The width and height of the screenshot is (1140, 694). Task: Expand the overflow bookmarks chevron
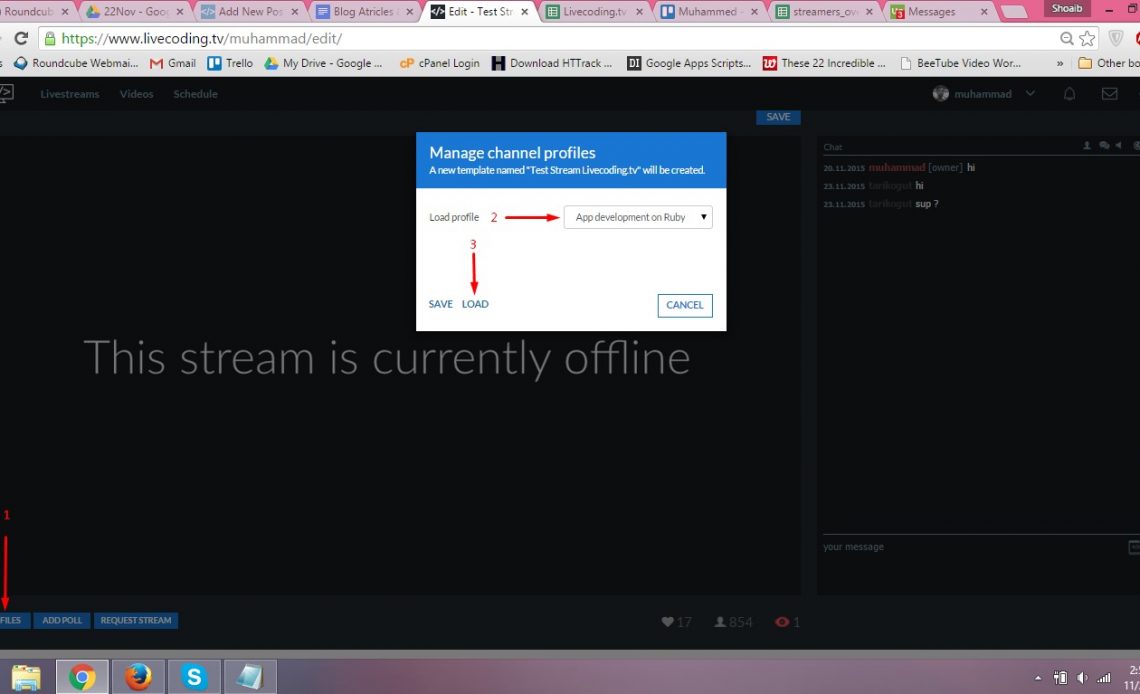[x=1061, y=62]
